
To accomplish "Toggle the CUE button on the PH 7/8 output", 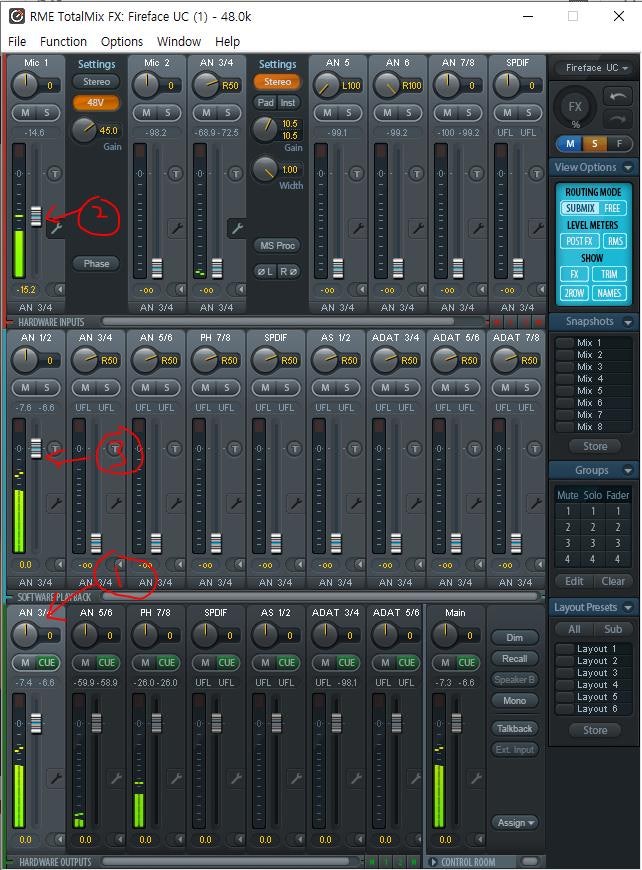I will (x=166, y=662).
